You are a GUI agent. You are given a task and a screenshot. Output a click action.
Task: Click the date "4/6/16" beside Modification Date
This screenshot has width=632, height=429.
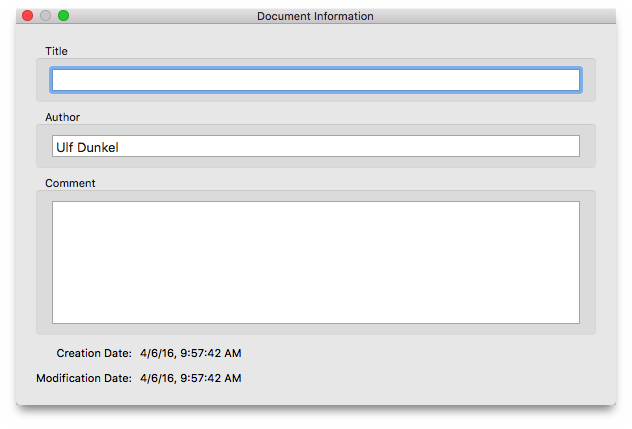157,378
